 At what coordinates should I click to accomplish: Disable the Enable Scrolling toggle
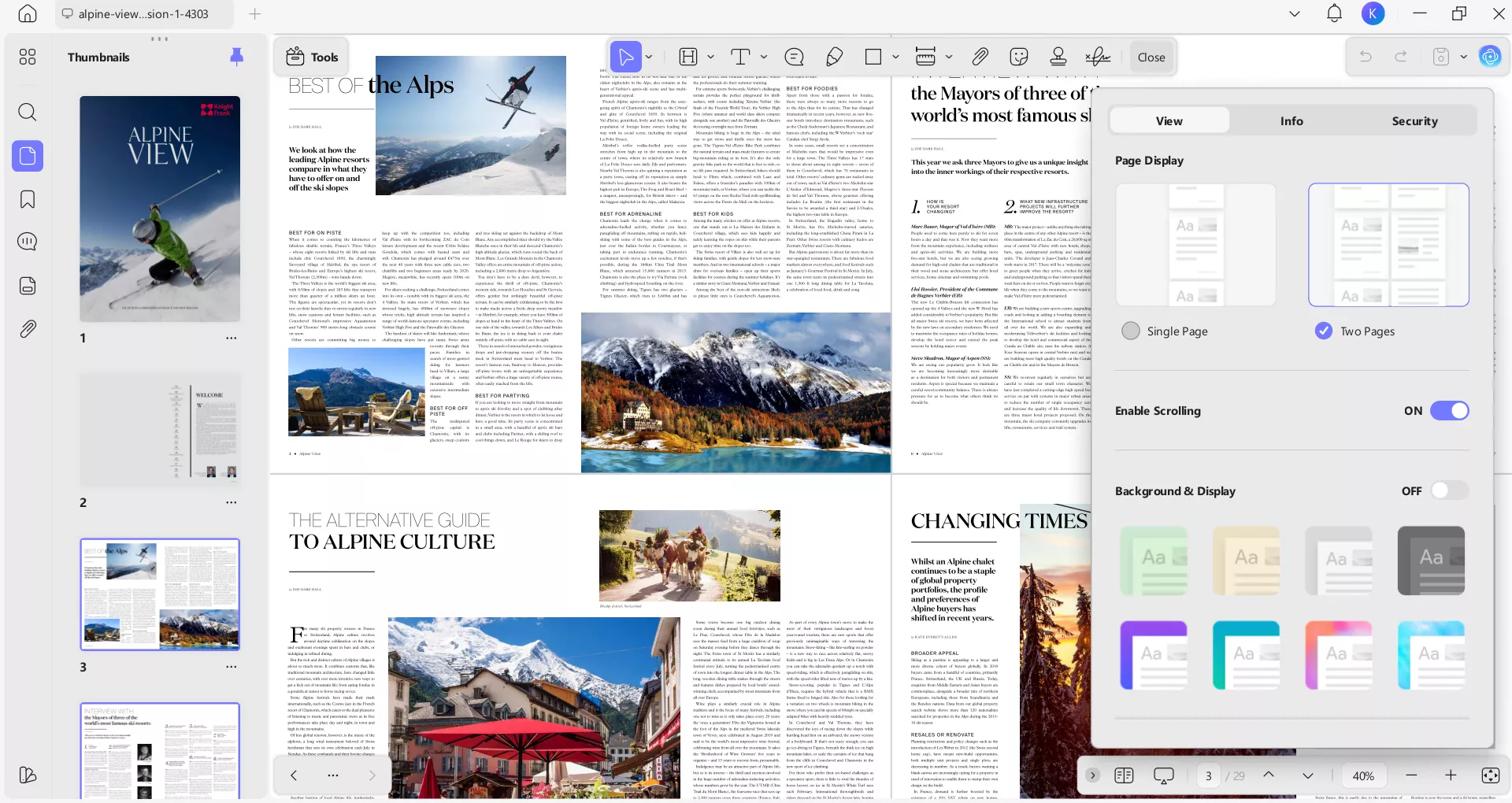(1449, 410)
